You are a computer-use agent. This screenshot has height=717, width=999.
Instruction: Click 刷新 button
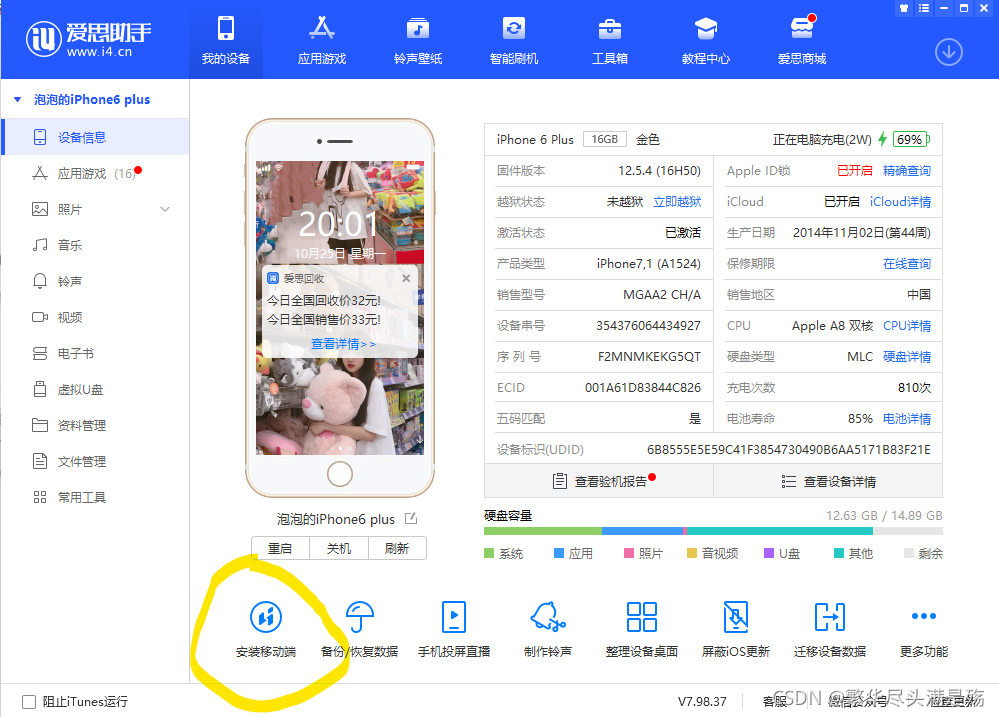(397, 549)
